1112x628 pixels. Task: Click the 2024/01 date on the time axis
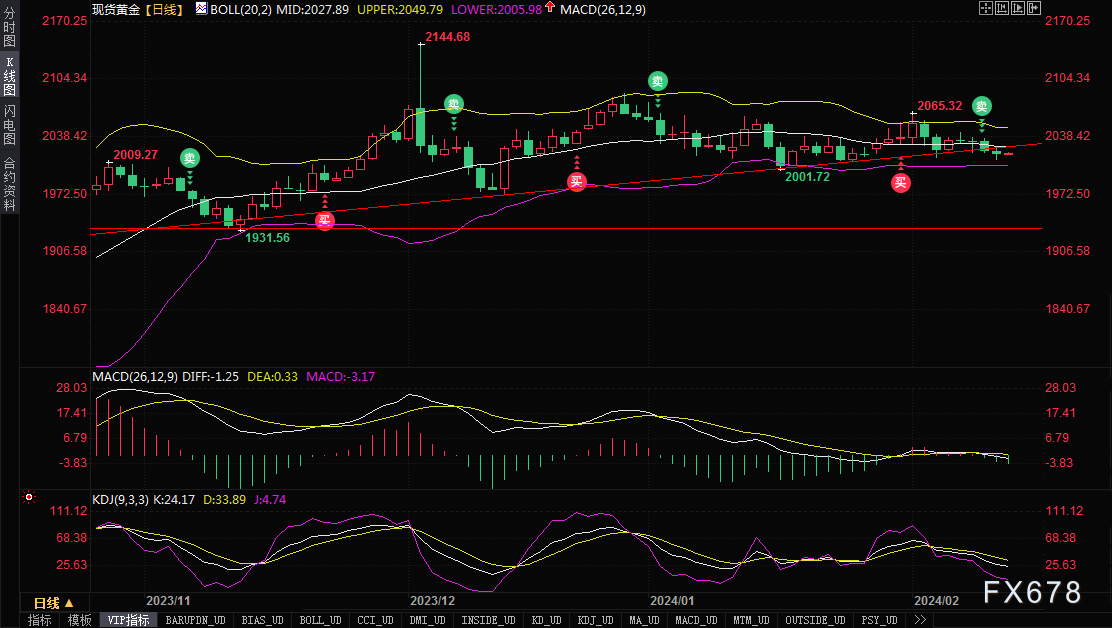672,600
